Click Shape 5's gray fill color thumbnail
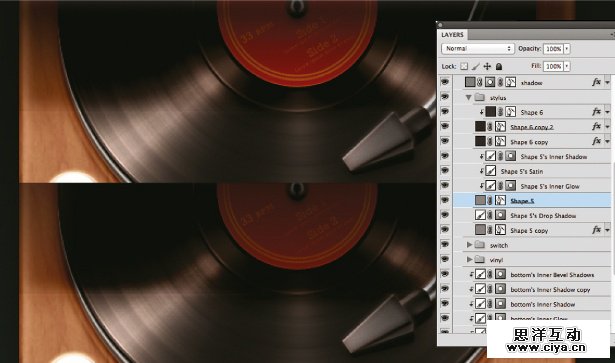 coord(480,200)
